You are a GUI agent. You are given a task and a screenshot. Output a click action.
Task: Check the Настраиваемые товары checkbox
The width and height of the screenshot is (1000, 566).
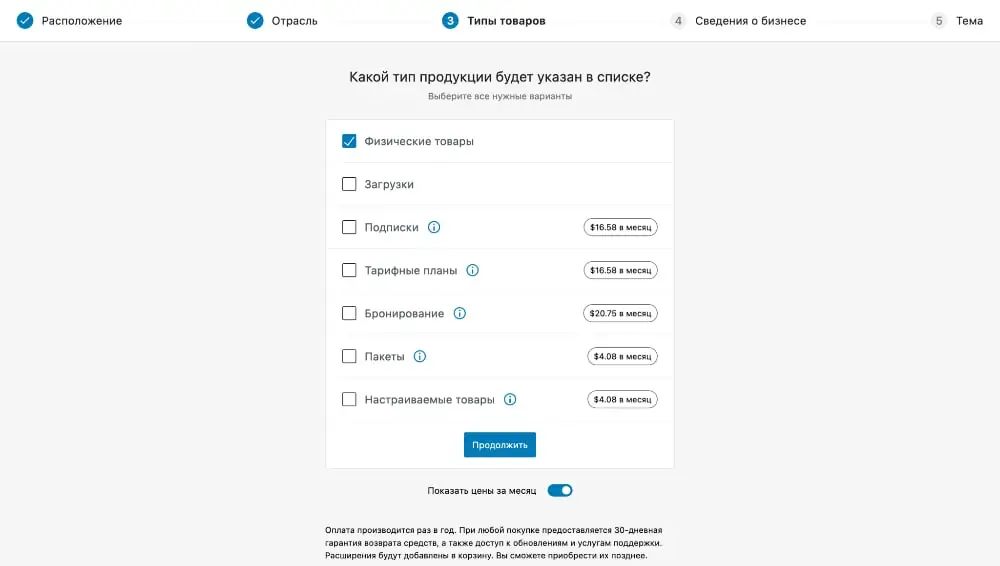coord(349,399)
